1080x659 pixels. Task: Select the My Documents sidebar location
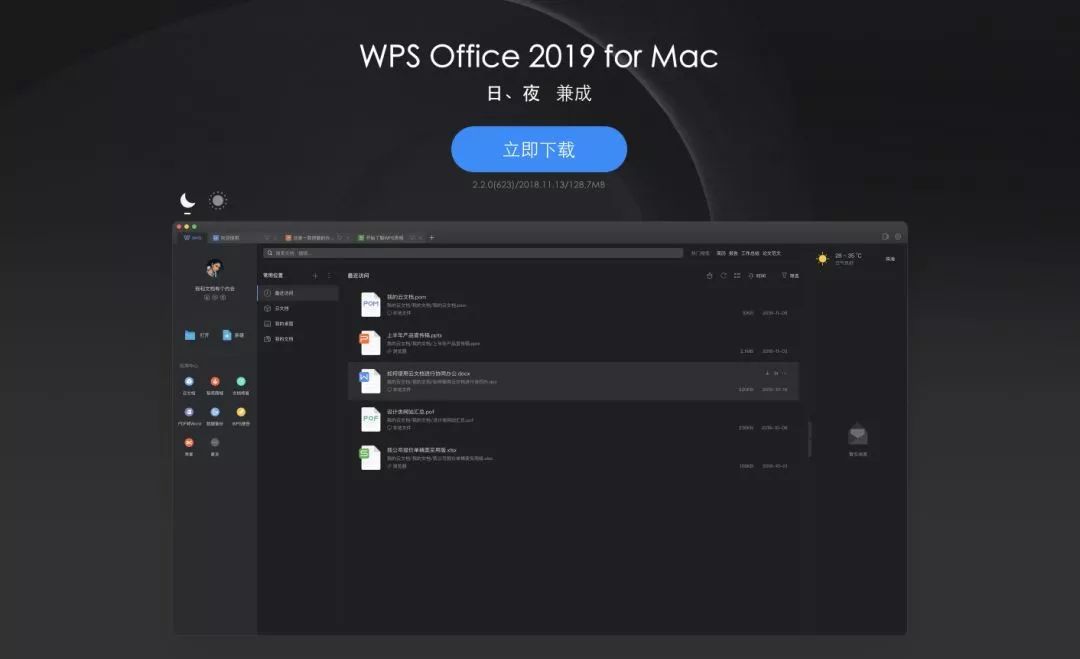[x=298, y=339]
